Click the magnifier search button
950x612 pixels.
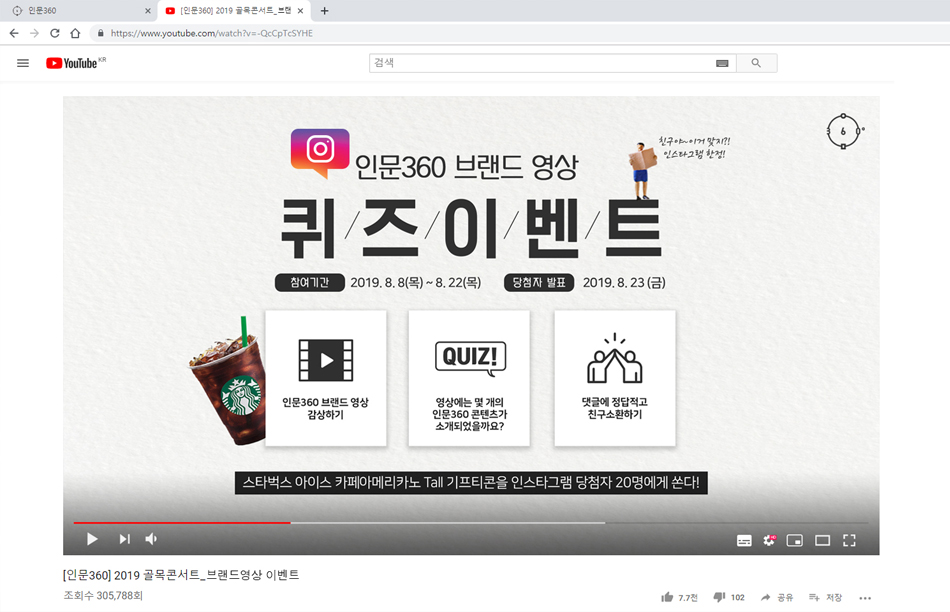point(756,63)
